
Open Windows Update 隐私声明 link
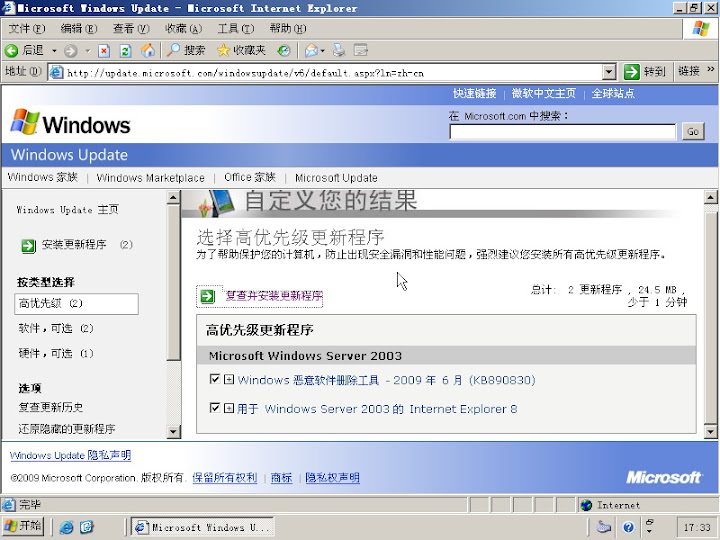(70, 456)
